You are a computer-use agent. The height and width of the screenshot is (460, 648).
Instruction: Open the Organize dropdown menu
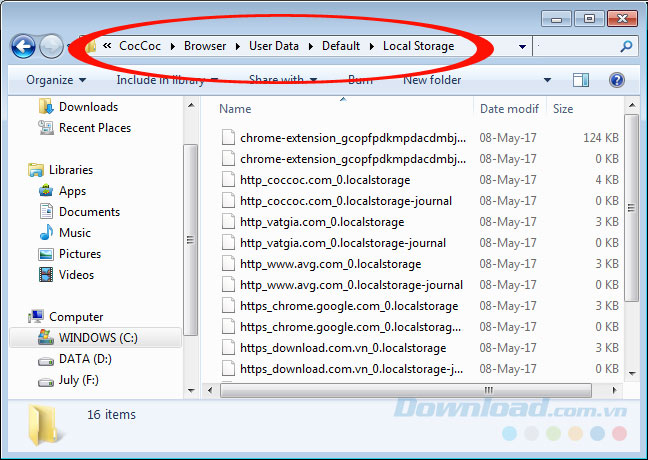(x=56, y=80)
